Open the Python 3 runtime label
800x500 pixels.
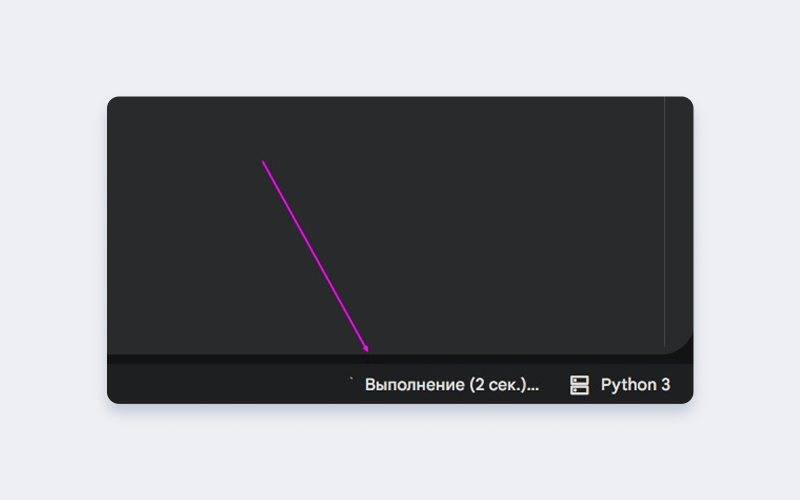click(x=635, y=385)
